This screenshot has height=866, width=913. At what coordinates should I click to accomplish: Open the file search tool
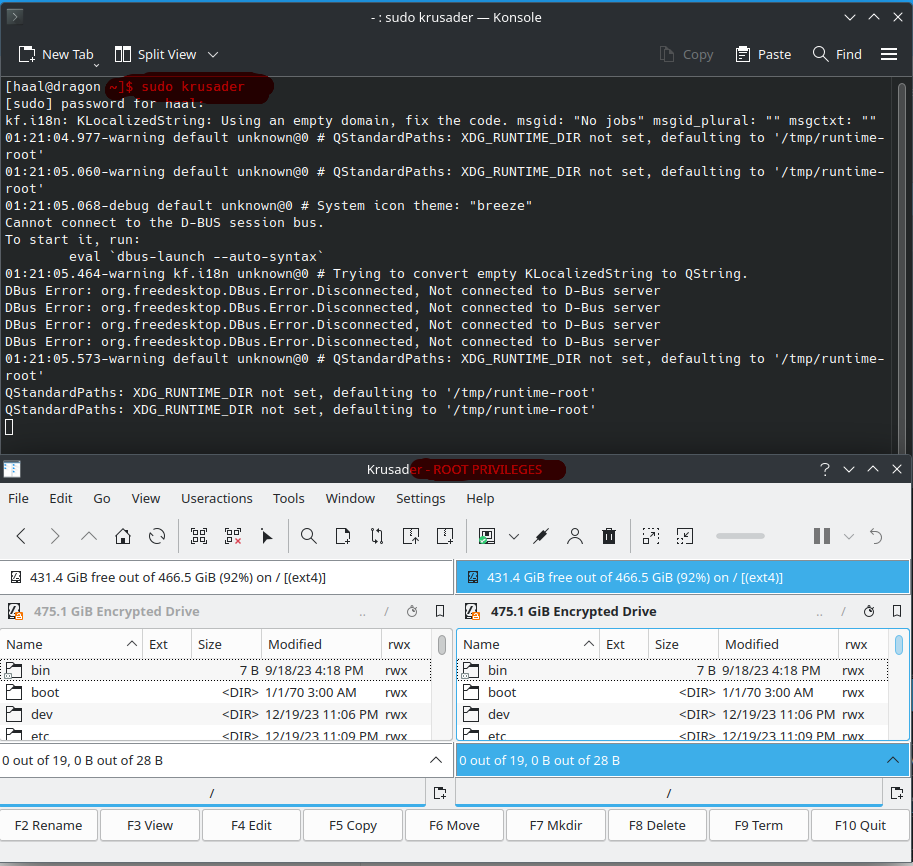click(309, 536)
